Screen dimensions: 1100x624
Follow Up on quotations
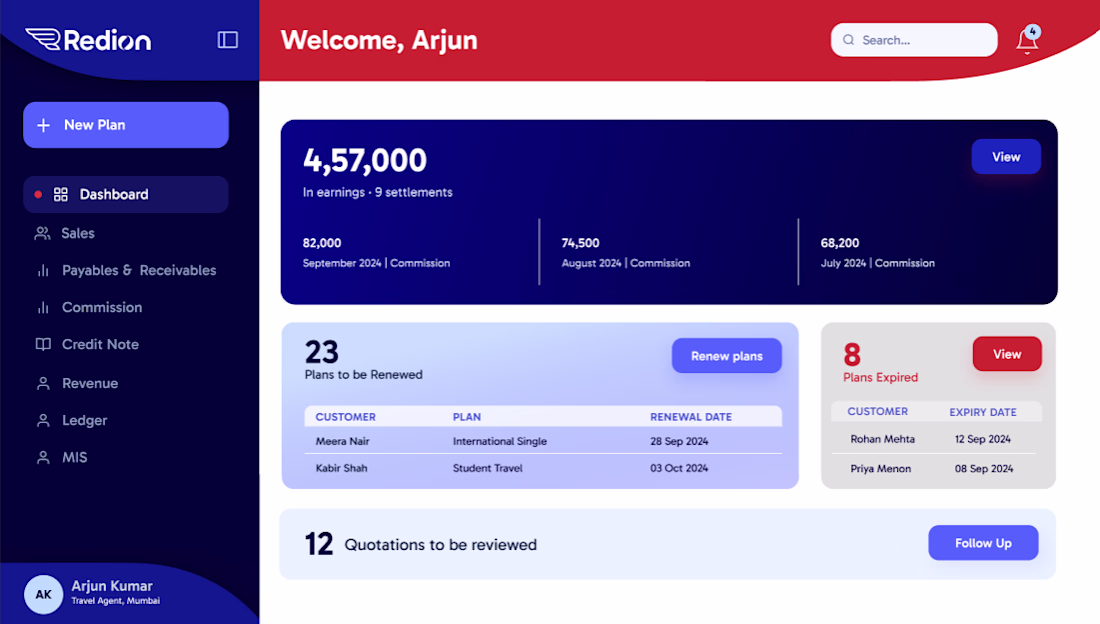[x=983, y=543]
